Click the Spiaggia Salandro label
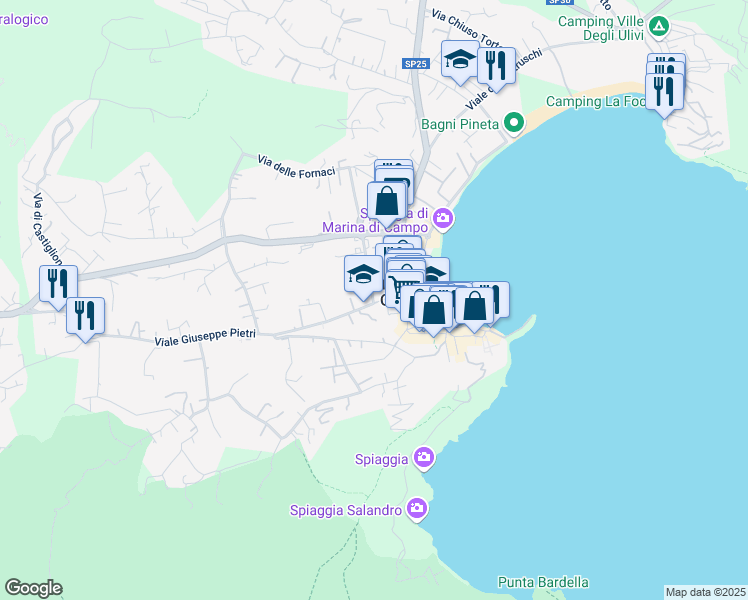Screen dimensions: 748x600 (x=346, y=510)
